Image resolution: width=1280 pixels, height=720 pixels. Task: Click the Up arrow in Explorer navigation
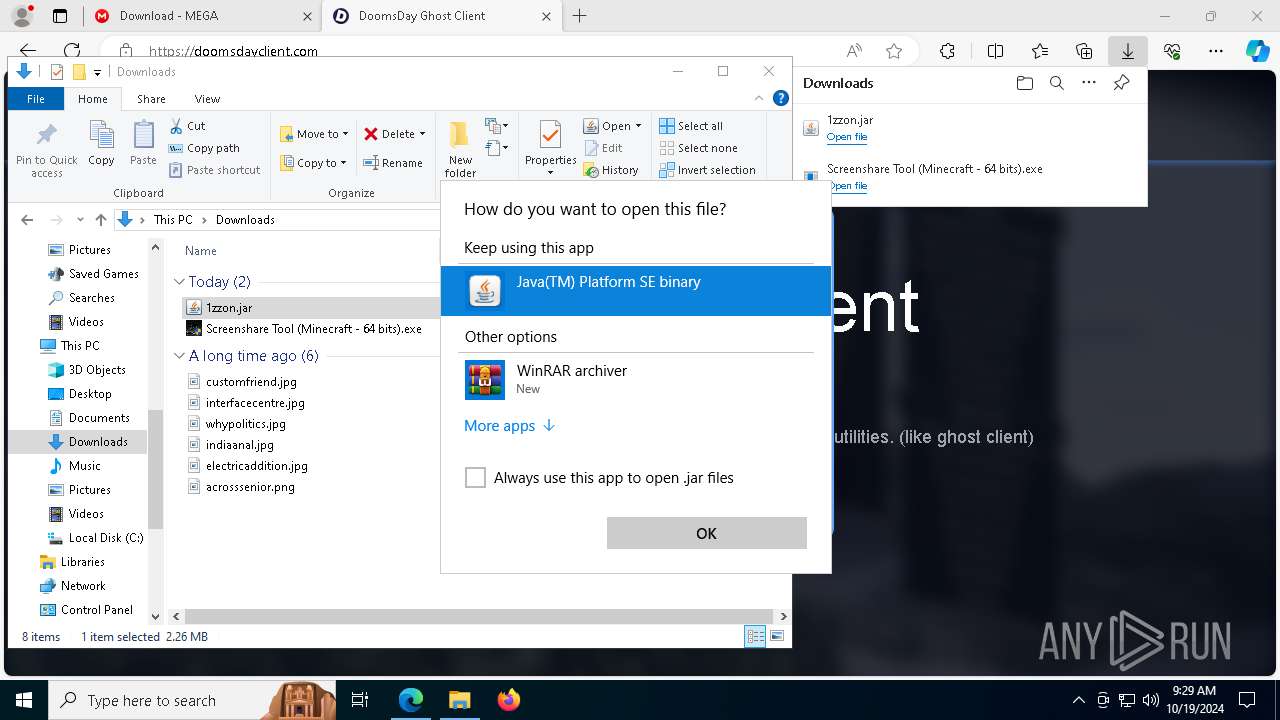tap(100, 220)
